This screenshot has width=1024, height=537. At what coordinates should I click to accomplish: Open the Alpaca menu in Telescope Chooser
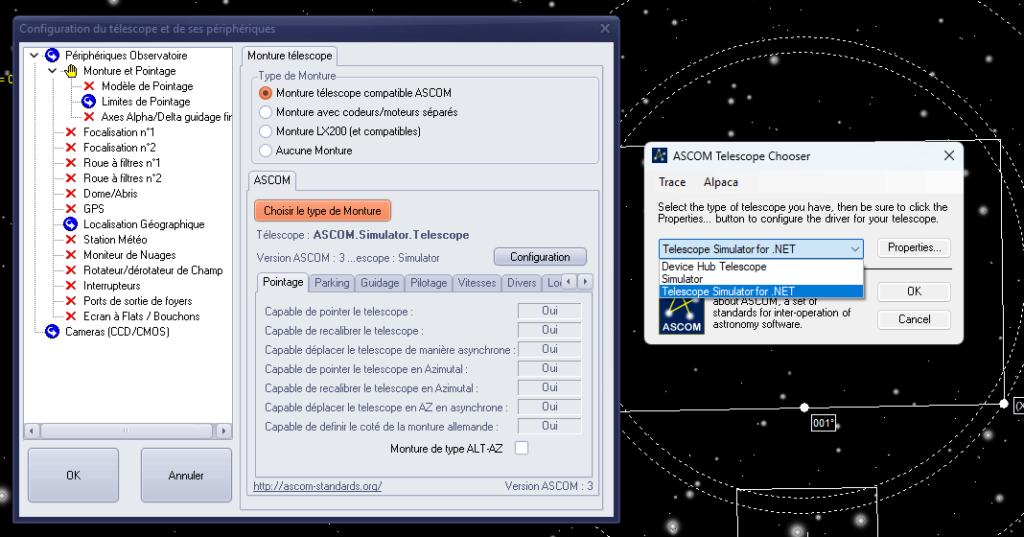tap(720, 182)
